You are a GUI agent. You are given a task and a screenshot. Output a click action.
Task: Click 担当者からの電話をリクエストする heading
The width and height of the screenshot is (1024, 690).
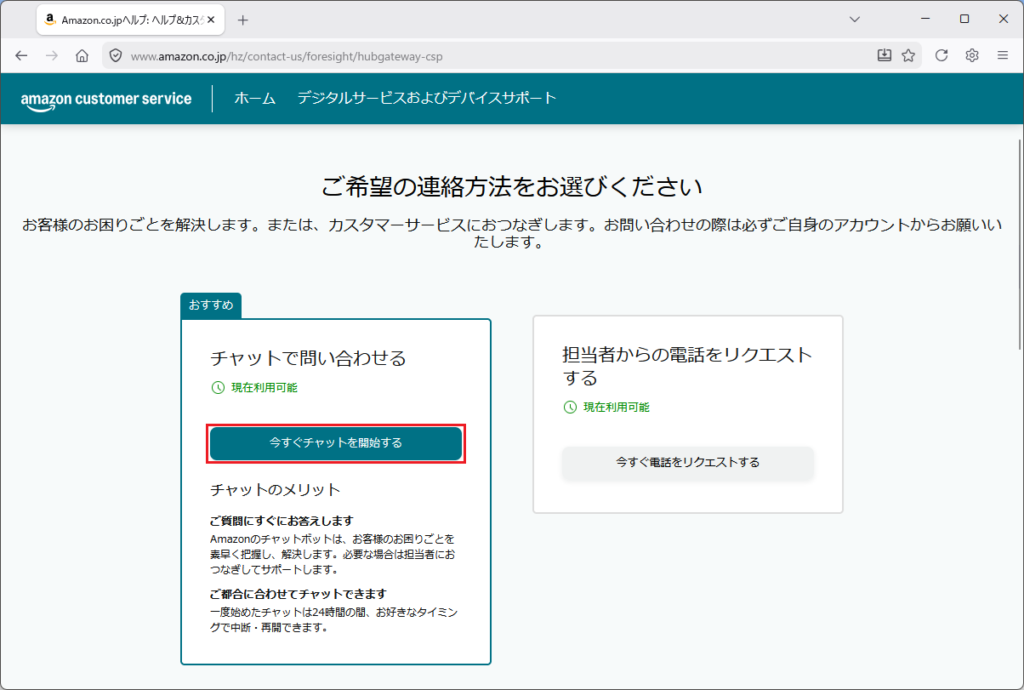(x=687, y=366)
